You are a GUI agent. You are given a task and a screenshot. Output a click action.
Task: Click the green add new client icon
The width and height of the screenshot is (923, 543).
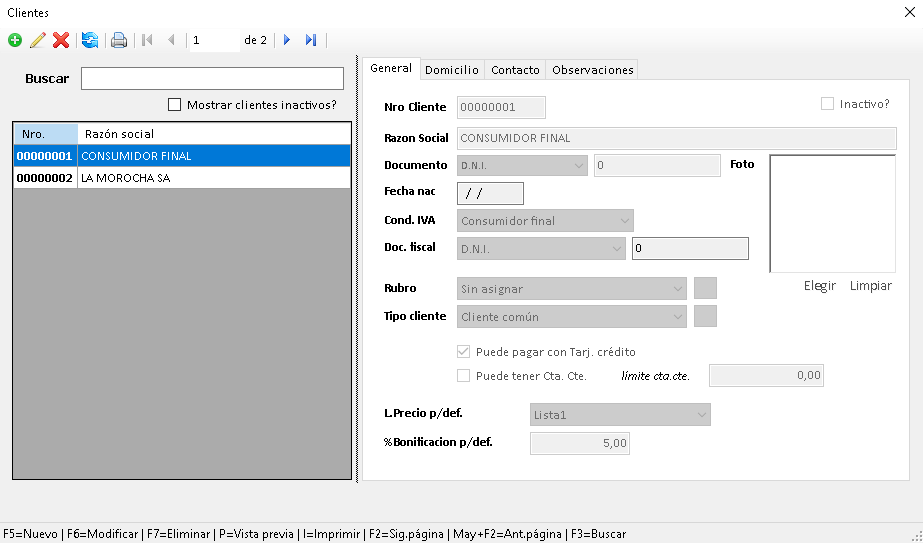pos(14,40)
